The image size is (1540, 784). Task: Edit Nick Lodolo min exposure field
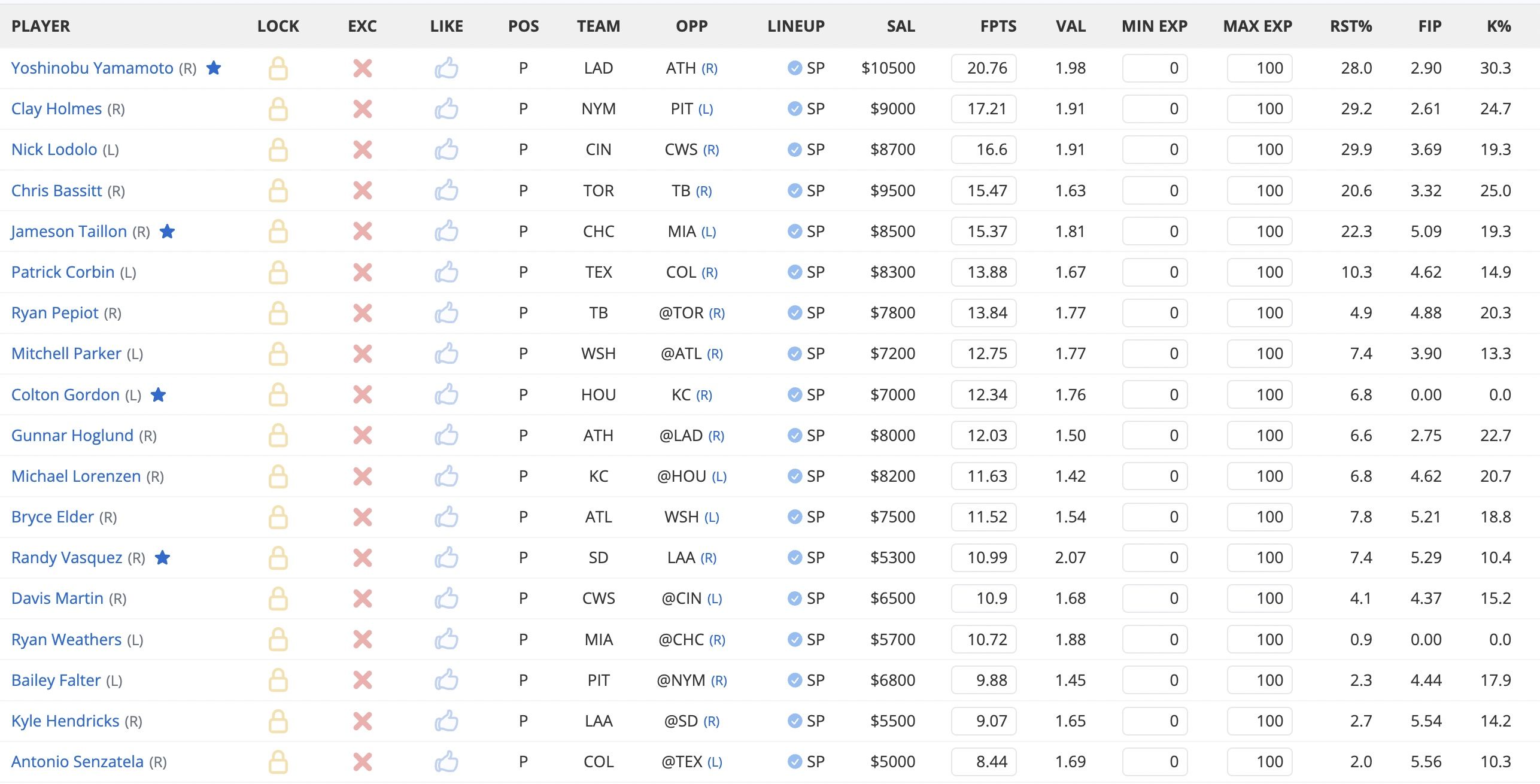pos(1155,150)
